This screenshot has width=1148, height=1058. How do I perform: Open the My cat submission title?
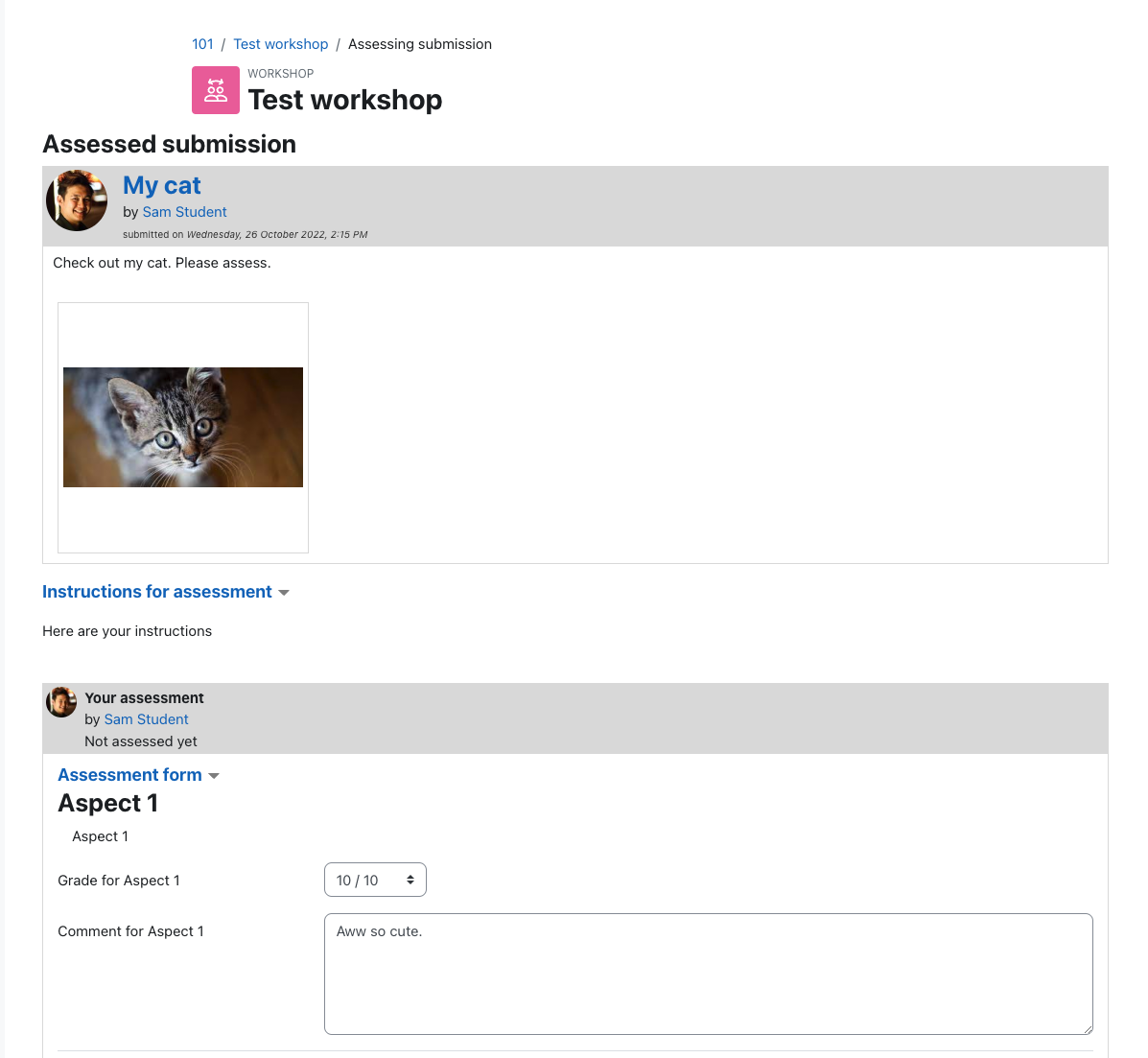pyautogui.click(x=162, y=185)
